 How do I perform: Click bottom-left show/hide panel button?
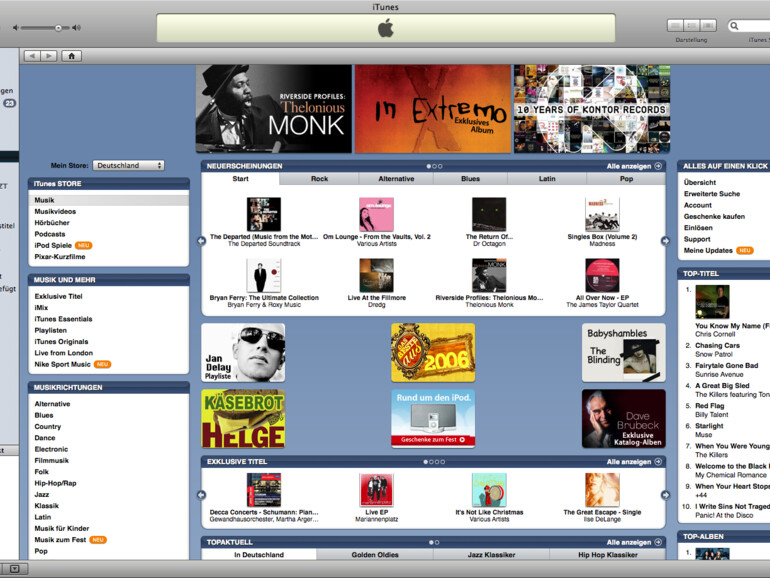coord(15,569)
